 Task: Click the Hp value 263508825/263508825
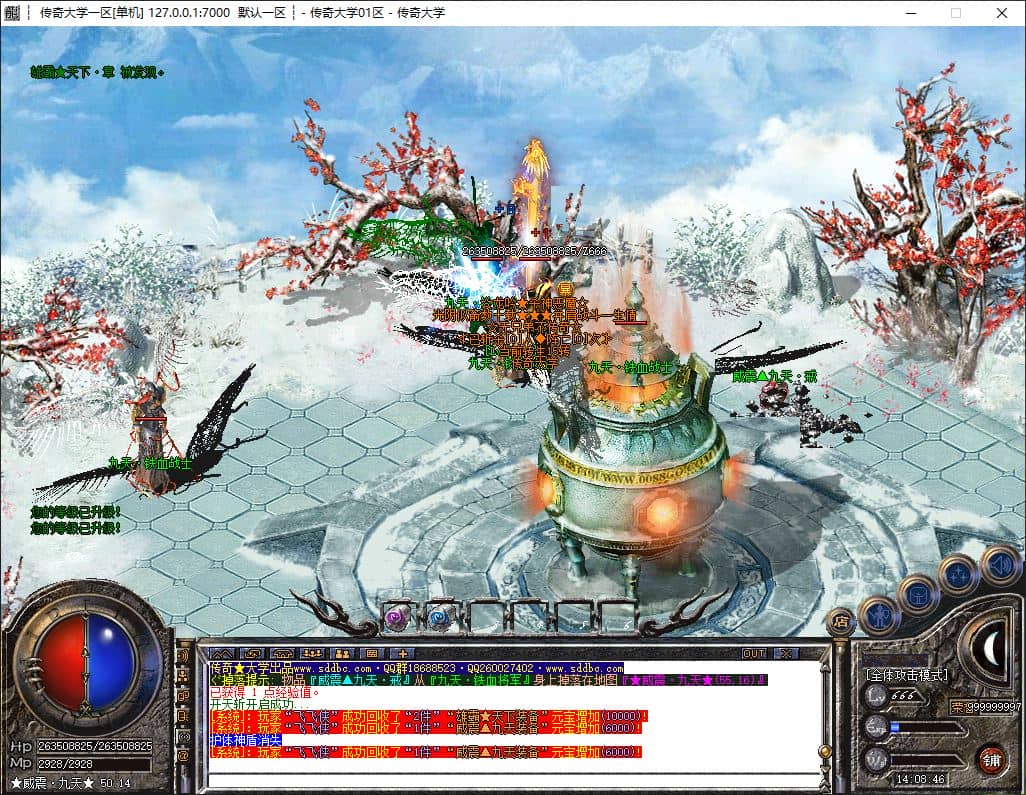coord(94,746)
